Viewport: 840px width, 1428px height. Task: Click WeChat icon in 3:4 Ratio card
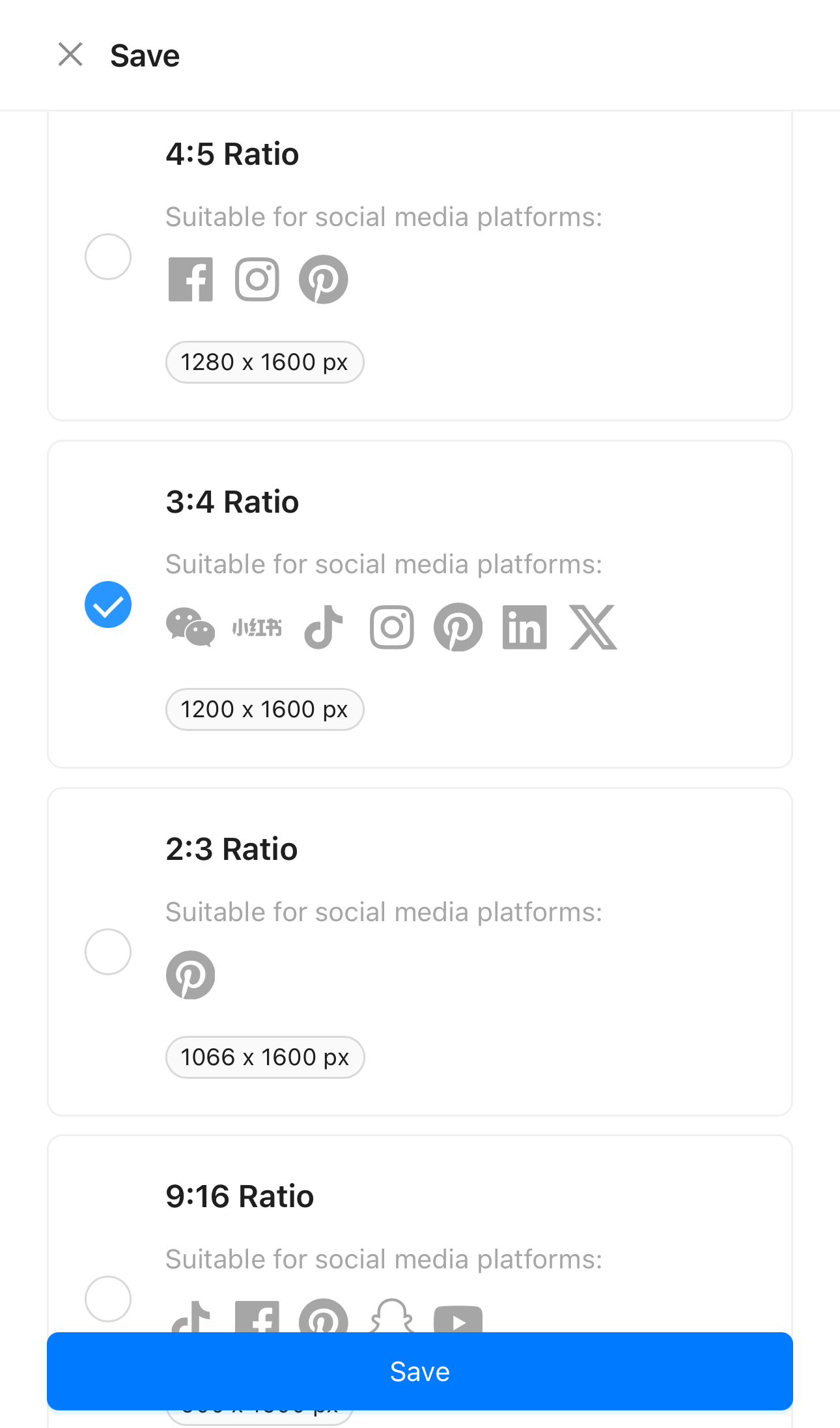point(191,627)
